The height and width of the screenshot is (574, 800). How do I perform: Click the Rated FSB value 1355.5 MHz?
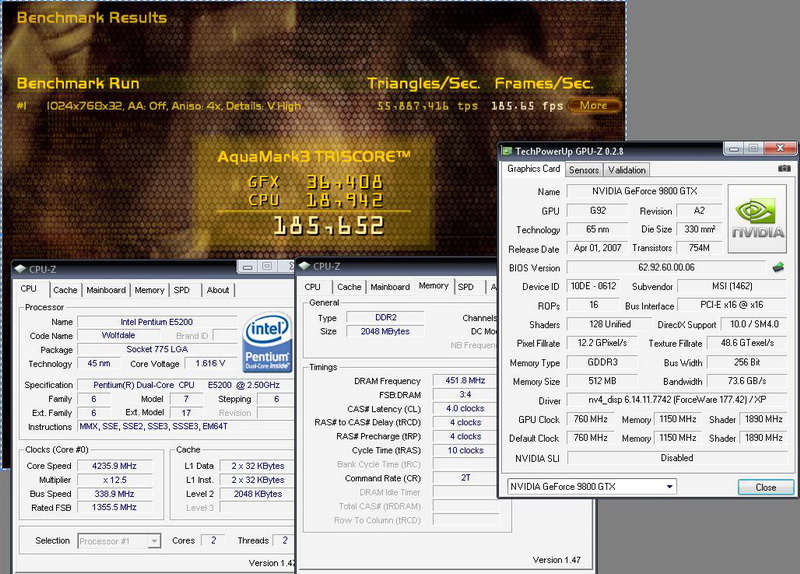(114, 508)
